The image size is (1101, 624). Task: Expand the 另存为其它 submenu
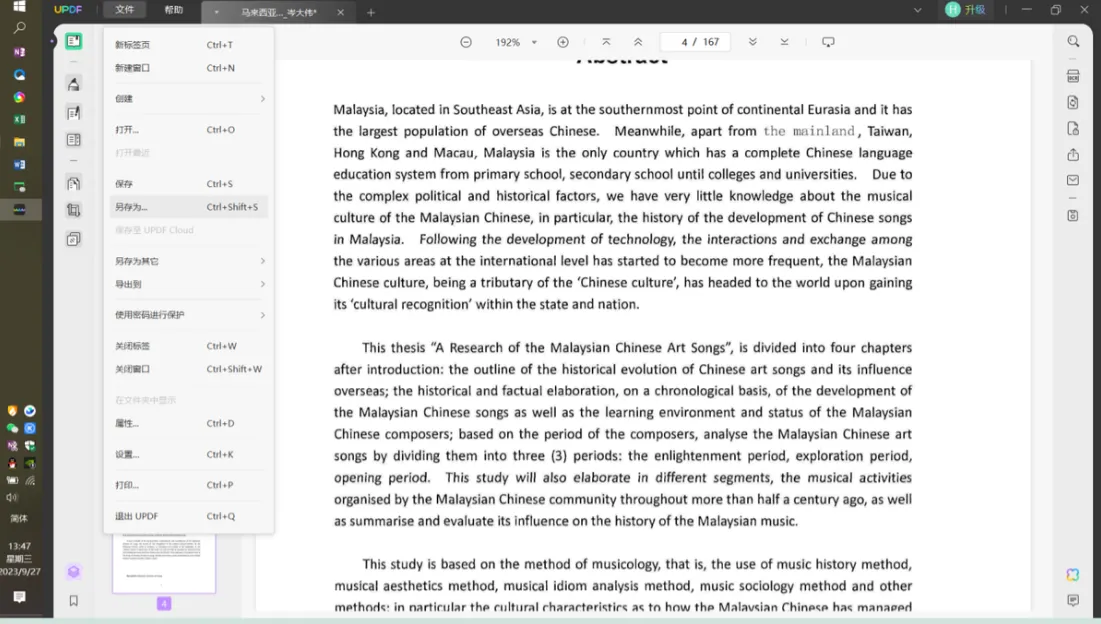click(190, 261)
